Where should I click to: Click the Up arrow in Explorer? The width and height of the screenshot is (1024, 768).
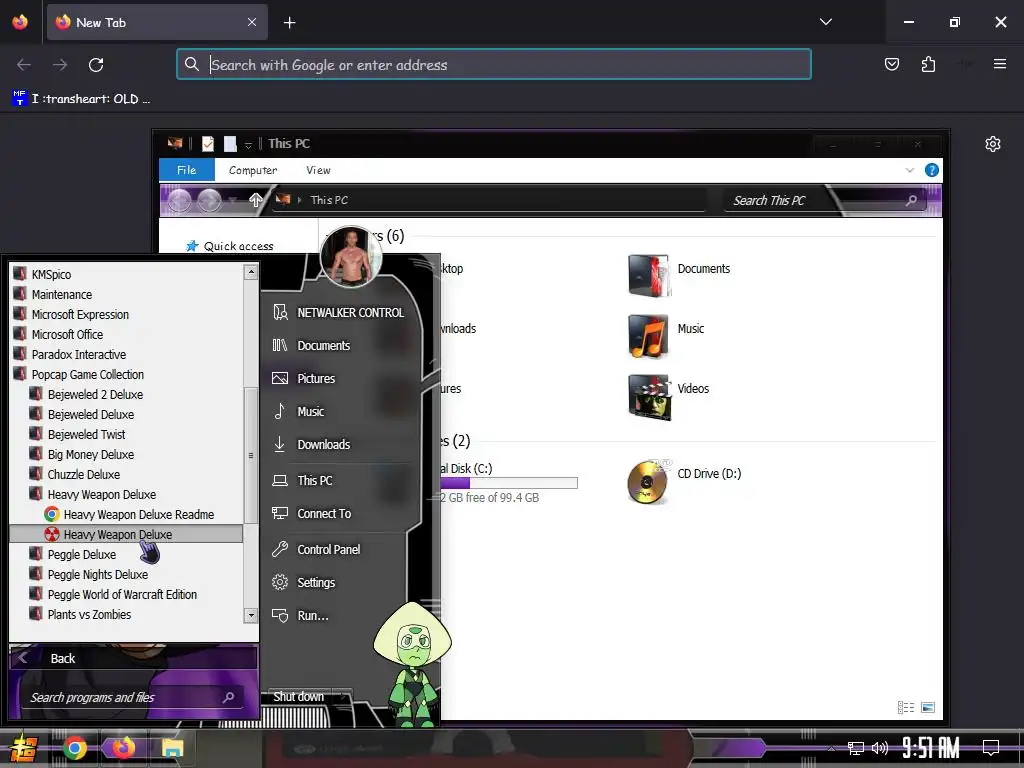tap(256, 200)
